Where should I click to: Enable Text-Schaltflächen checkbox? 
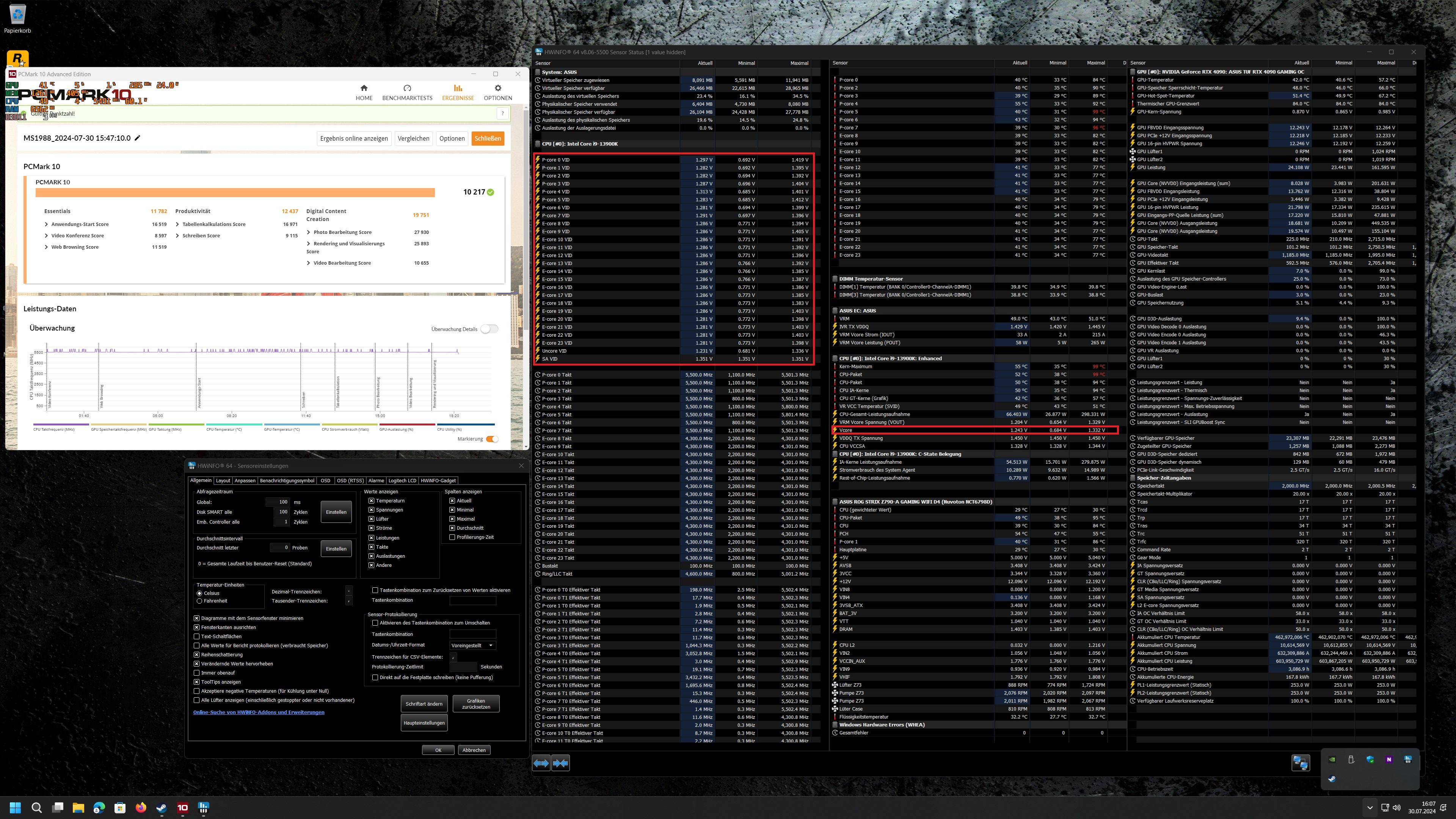pos(197,637)
